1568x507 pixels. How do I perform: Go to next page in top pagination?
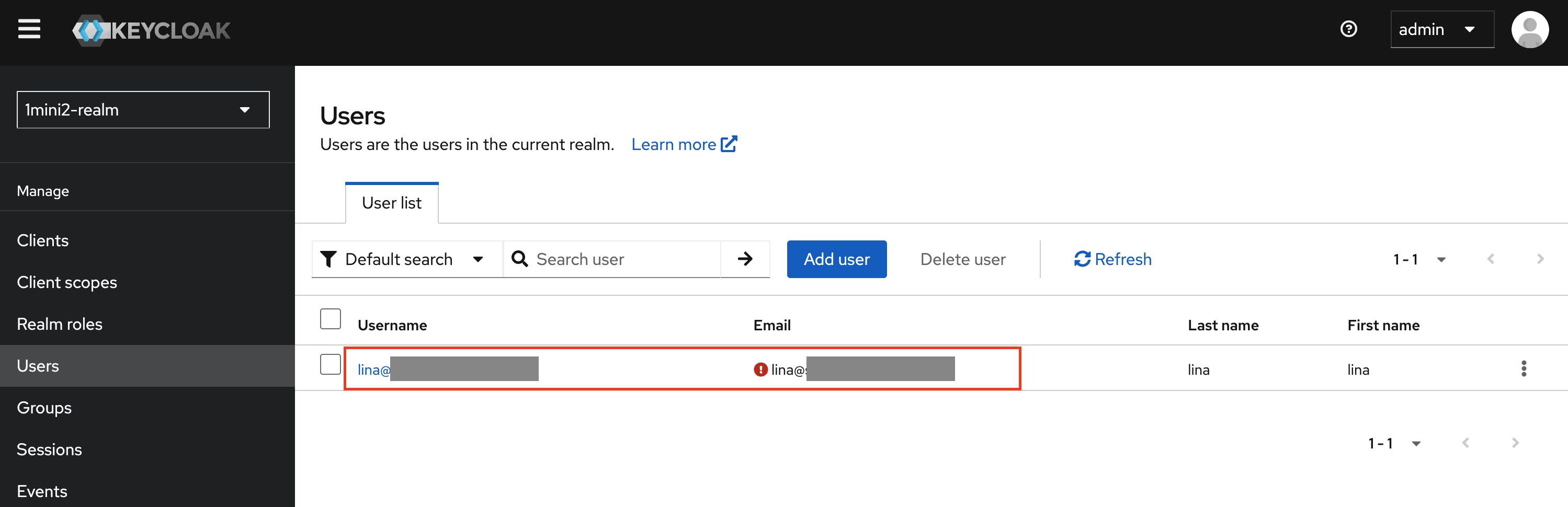tap(1540, 259)
